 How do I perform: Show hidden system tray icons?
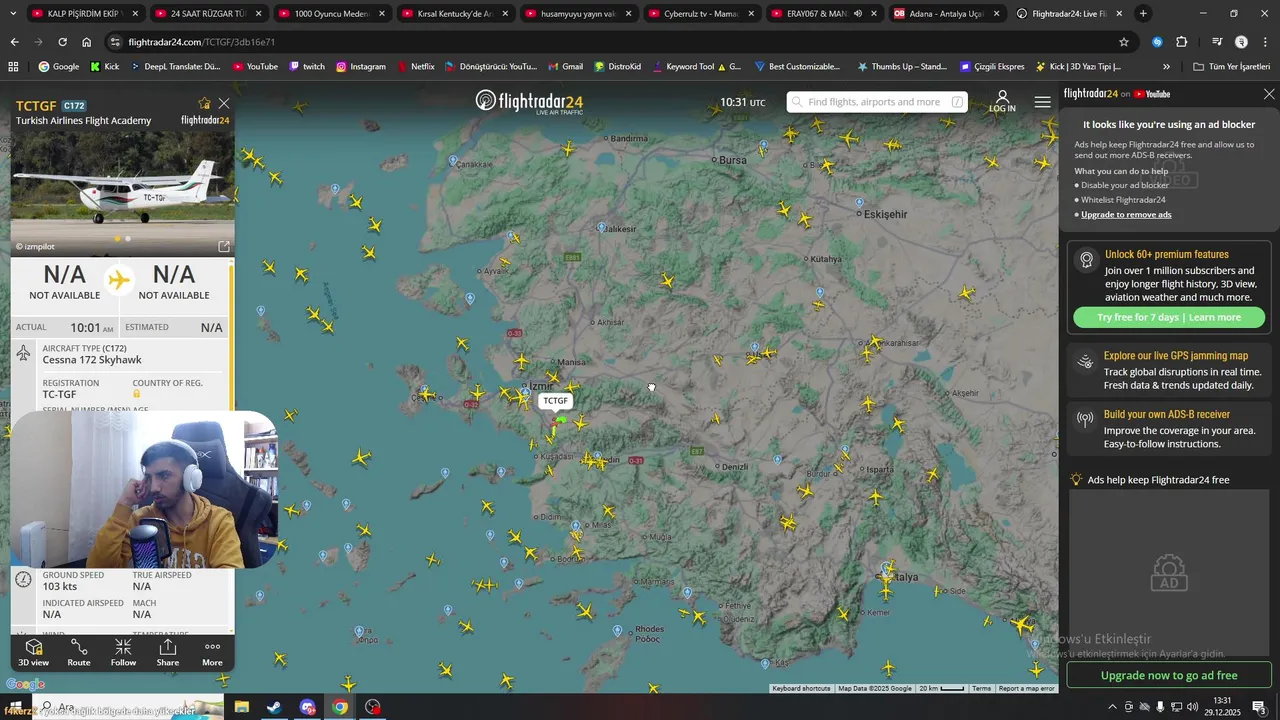pos(1112,707)
